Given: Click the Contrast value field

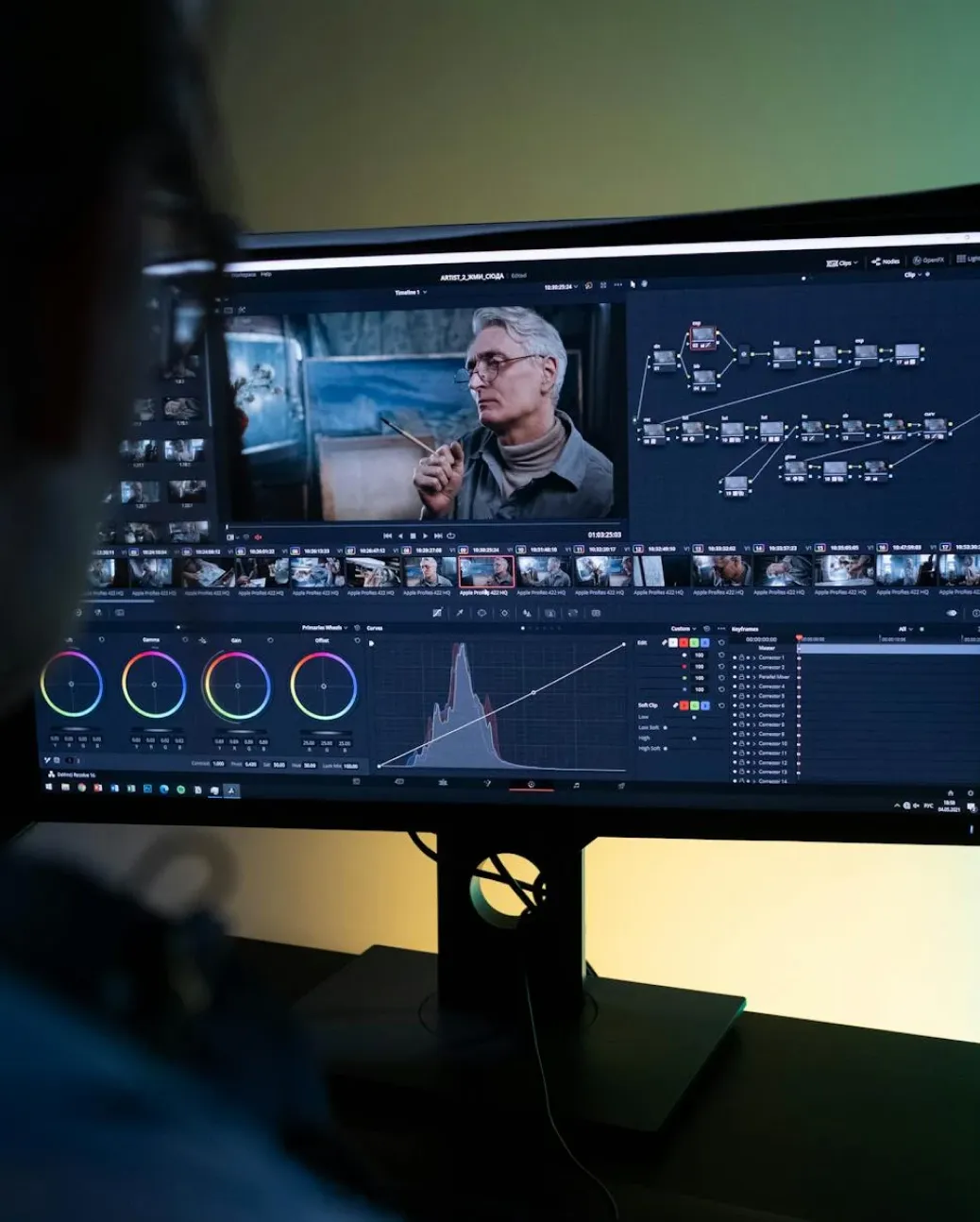Looking at the screenshot, I should (x=218, y=764).
